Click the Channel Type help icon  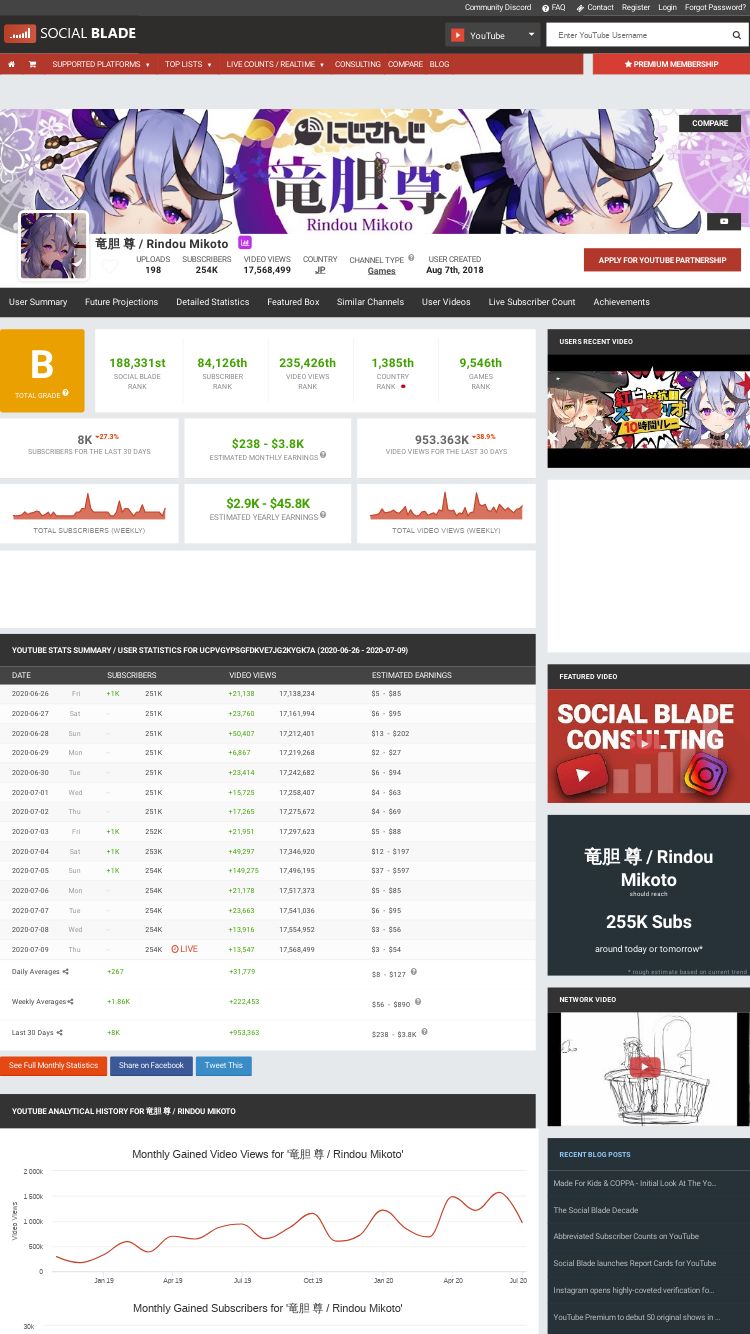tap(411, 258)
